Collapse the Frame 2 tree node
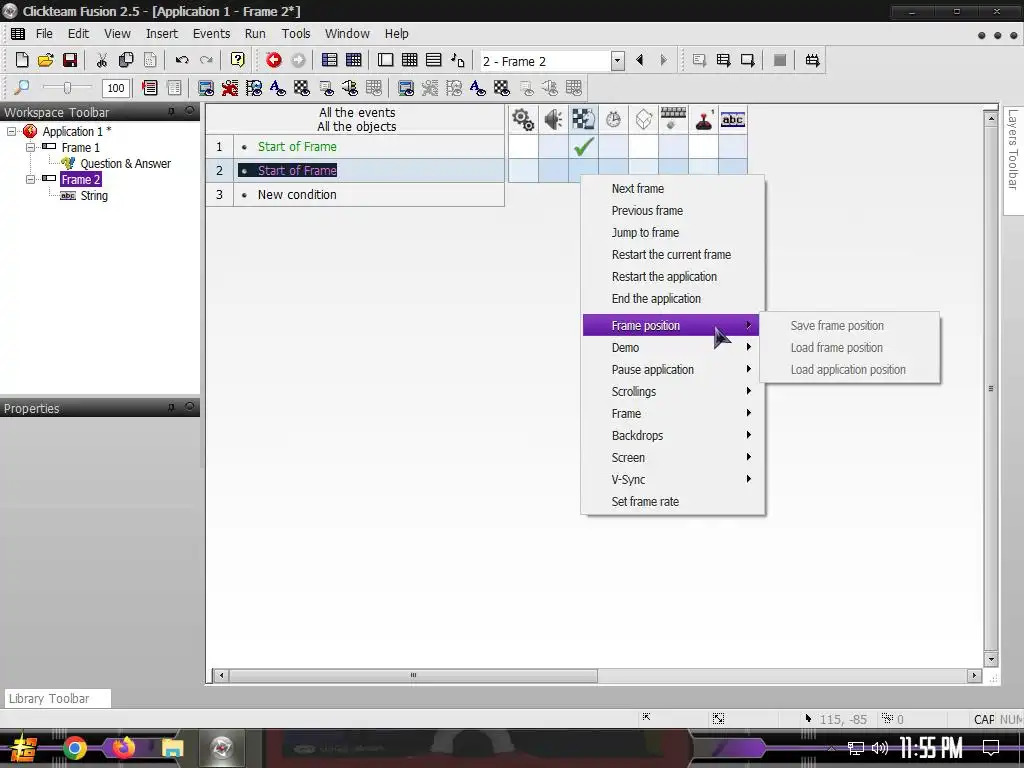Image resolution: width=1024 pixels, height=768 pixels. (30, 179)
